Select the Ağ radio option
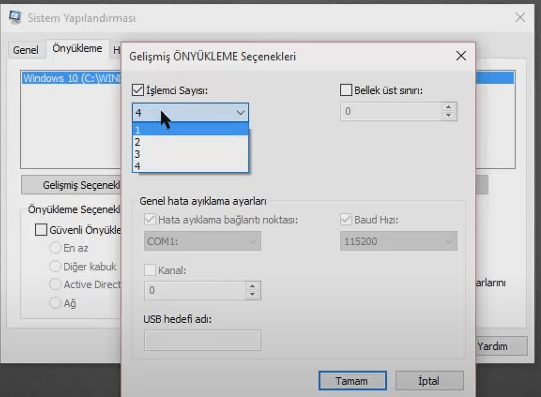541x397 pixels. pyautogui.click(x=55, y=303)
